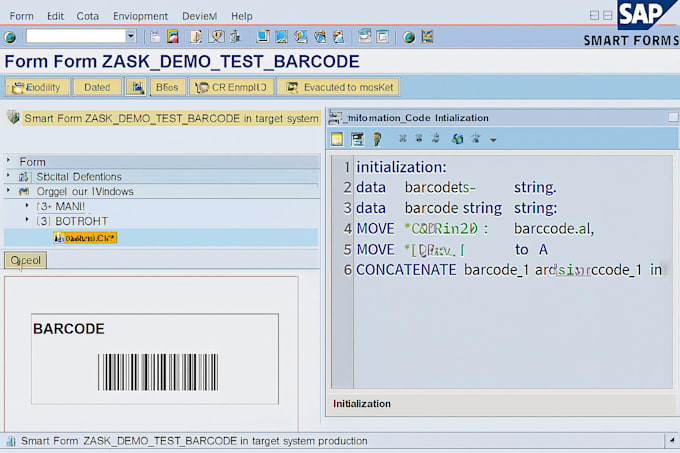Open the Cota menu
The width and height of the screenshot is (680, 453).
pos(88,16)
